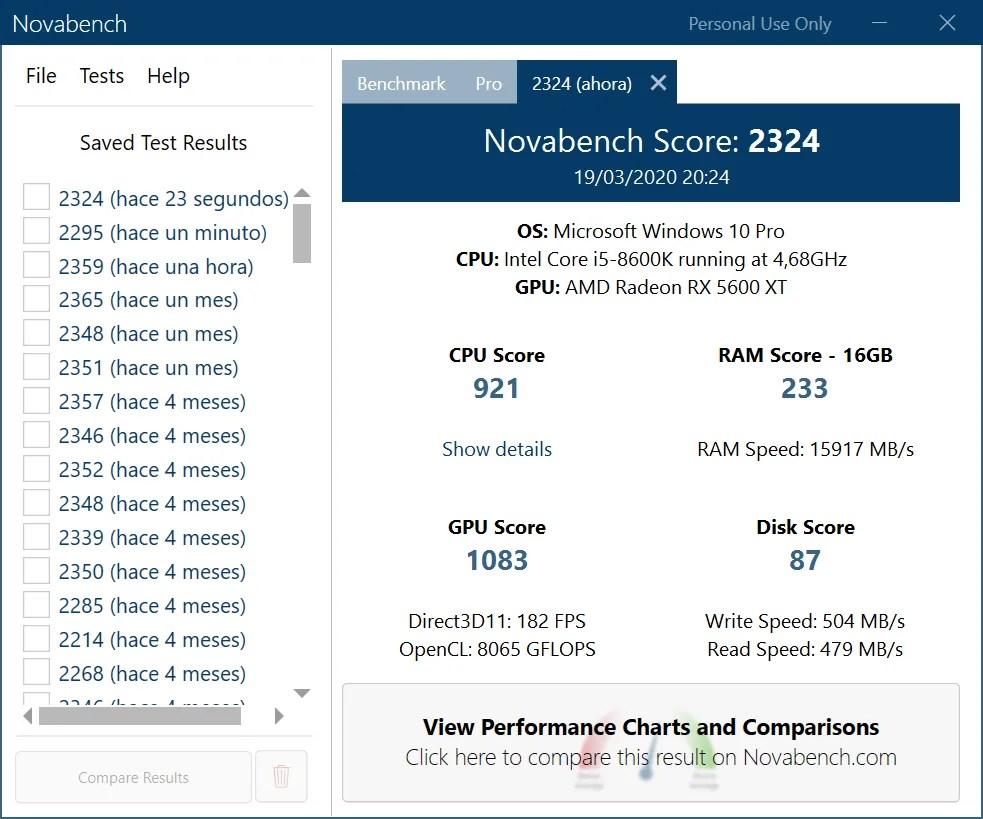Select the 2365 (hace un mes) checkbox
This screenshot has width=983, height=819.
coord(36,299)
